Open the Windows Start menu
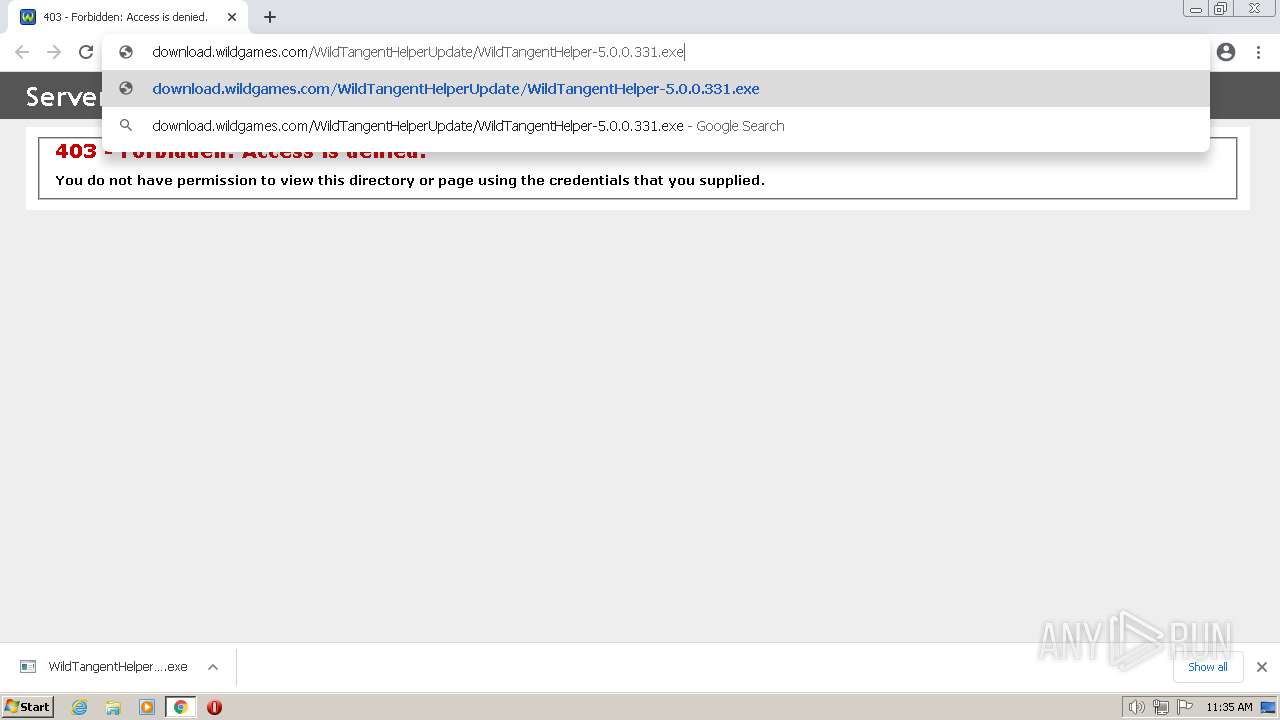 (x=27, y=707)
